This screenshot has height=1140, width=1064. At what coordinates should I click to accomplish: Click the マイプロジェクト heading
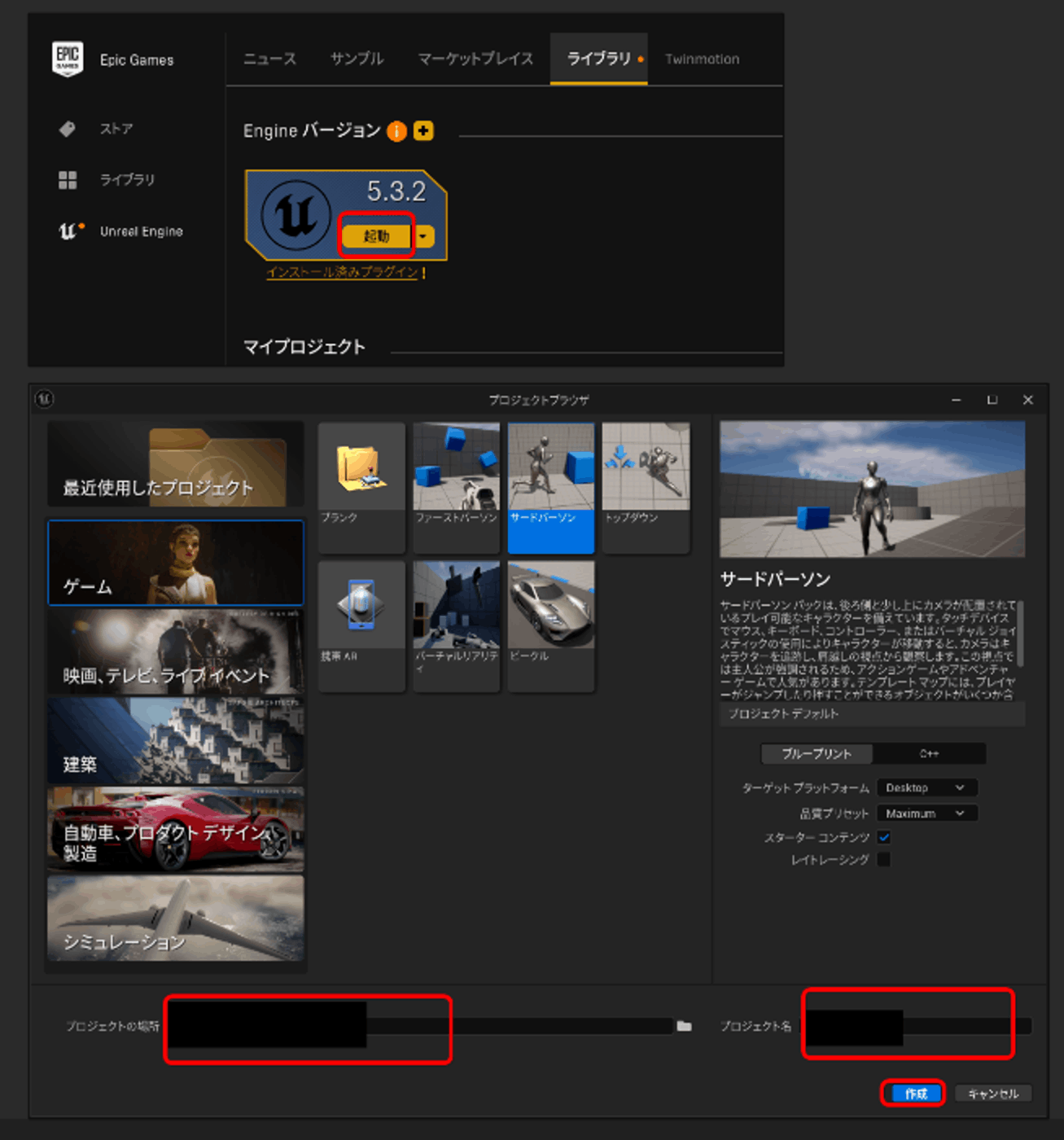click(x=304, y=347)
